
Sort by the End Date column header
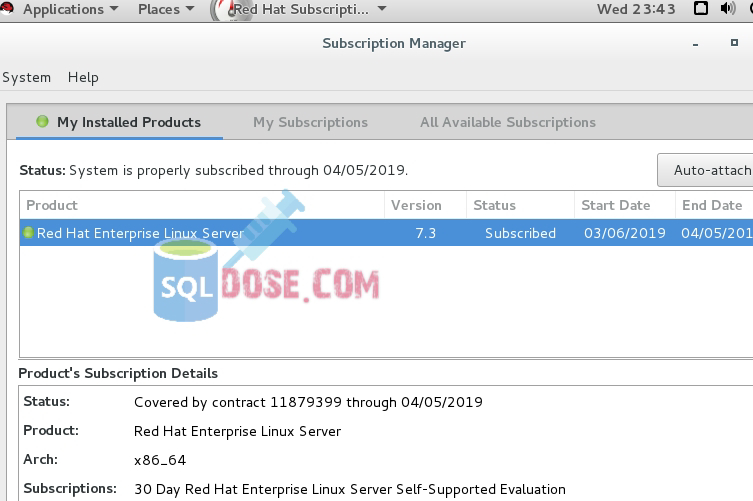point(712,205)
